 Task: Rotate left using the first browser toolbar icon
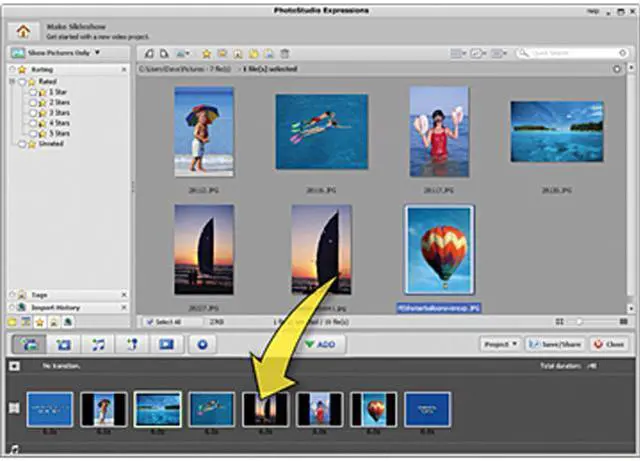tap(150, 53)
